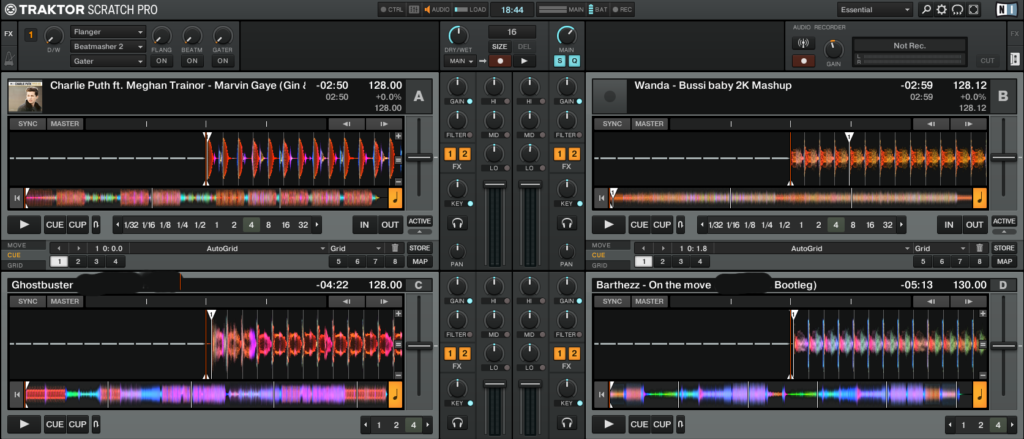Image resolution: width=1024 pixels, height=439 pixels.
Task: Toggle Deck C keylock note icon
Action: 396,394
